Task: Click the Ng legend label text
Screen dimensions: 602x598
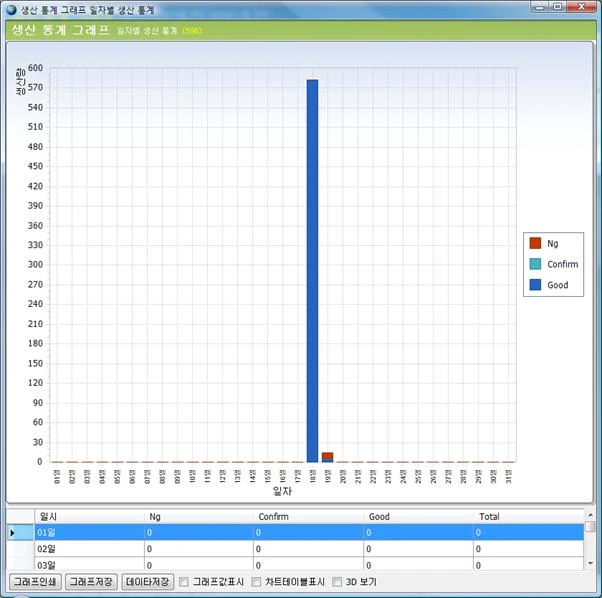Action: pyautogui.click(x=552, y=243)
